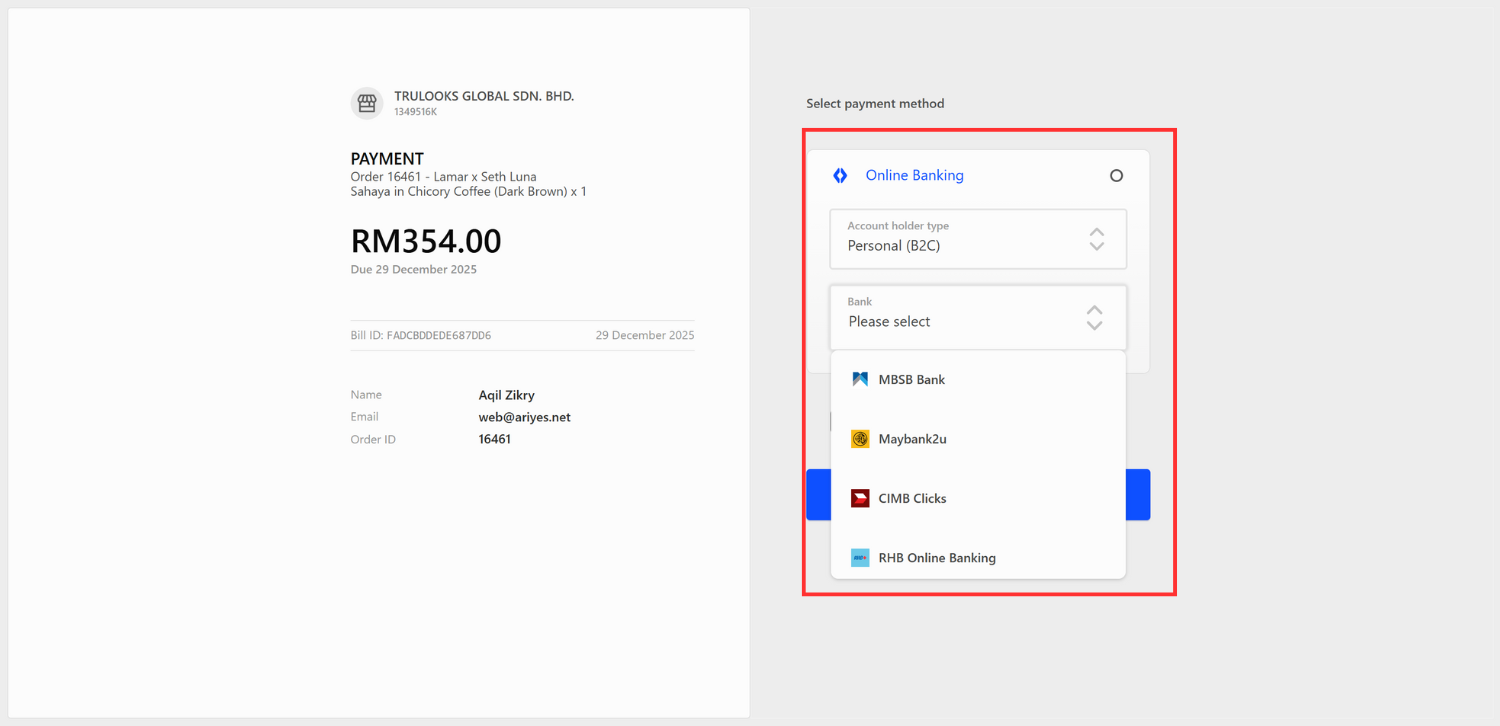The width and height of the screenshot is (1500, 726).
Task: Click the blue Online Banking diamond icon
Action: (x=840, y=176)
